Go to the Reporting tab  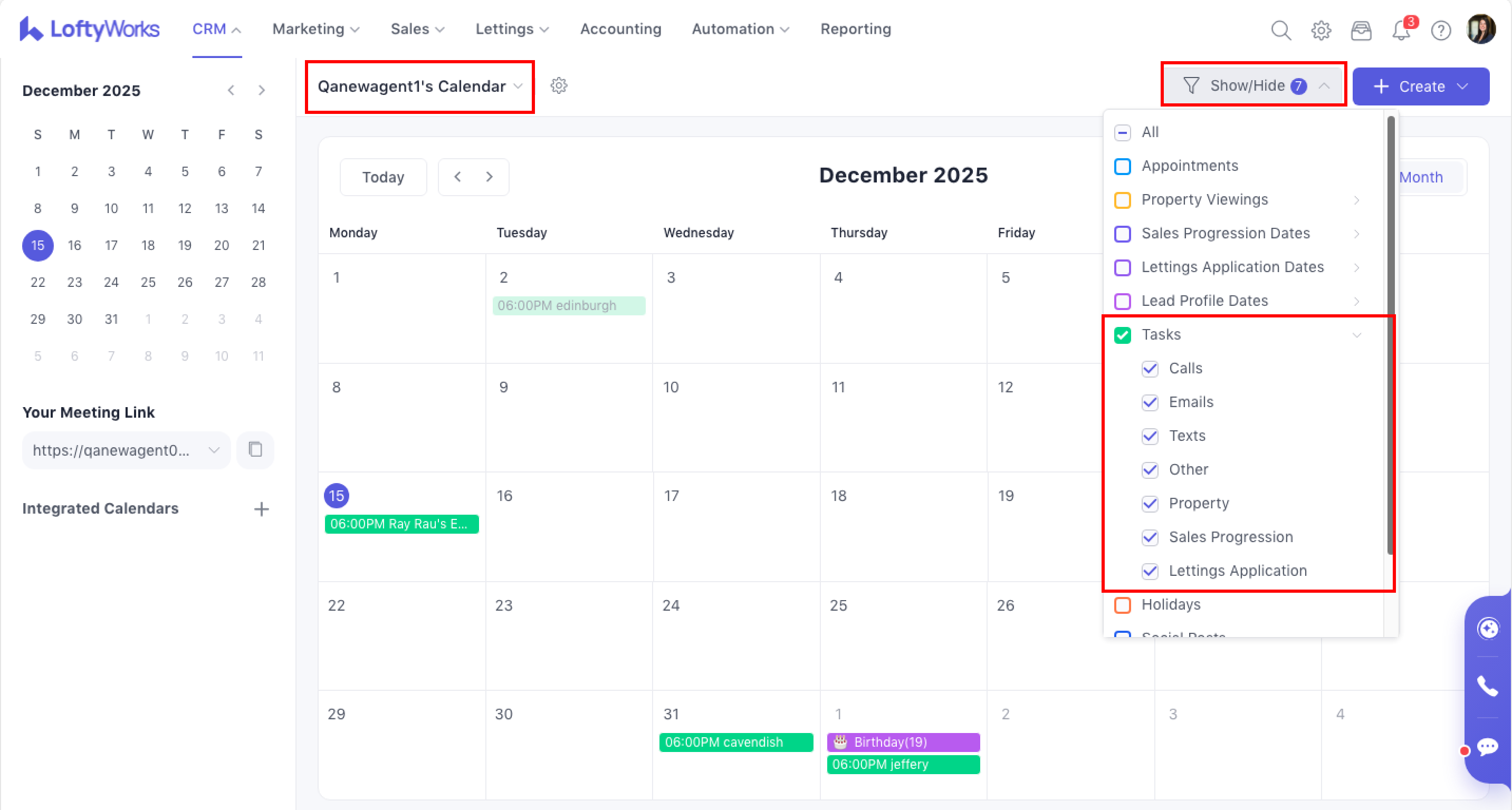click(855, 30)
